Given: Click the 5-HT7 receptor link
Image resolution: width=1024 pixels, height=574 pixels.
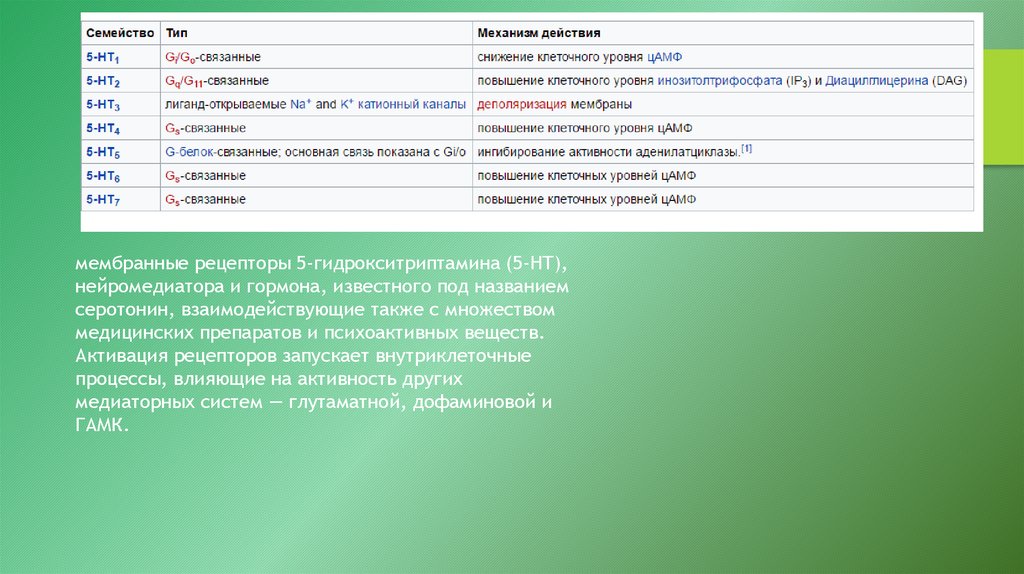Looking at the screenshot, I should click(x=103, y=200).
